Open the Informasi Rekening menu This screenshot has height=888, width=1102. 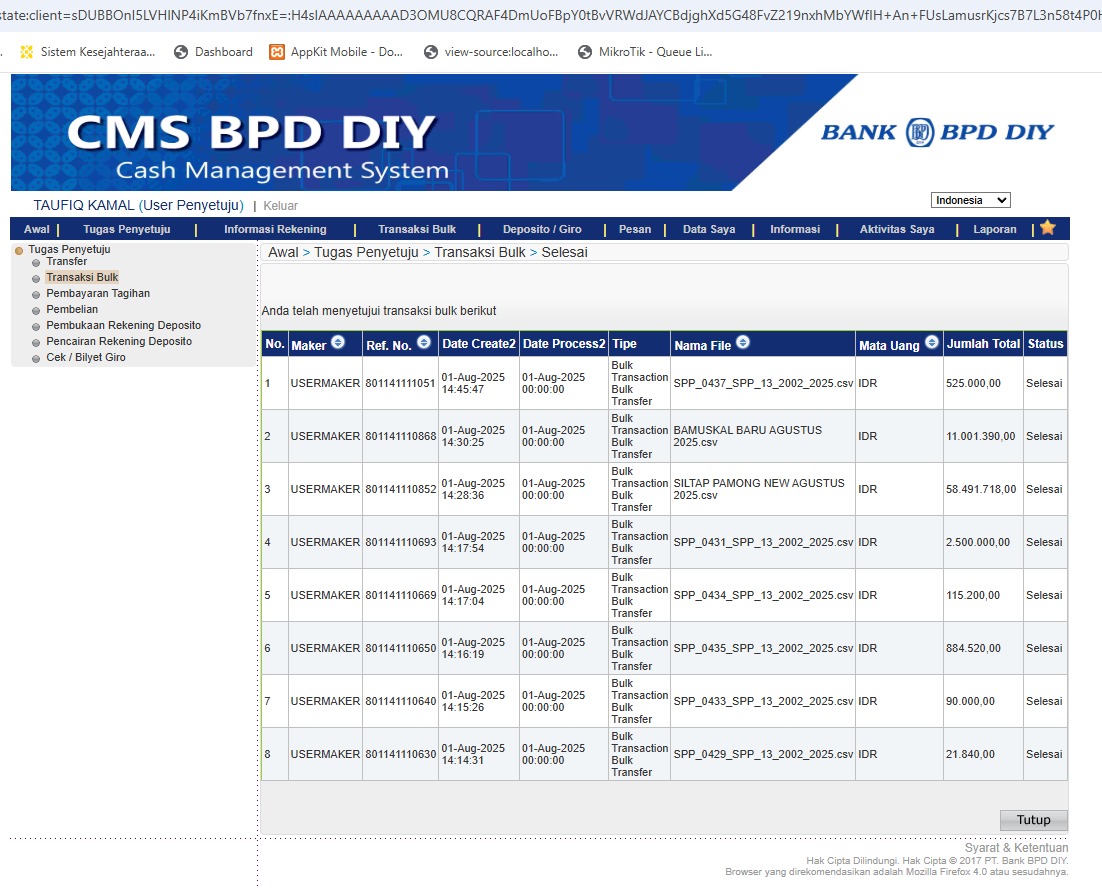point(275,229)
